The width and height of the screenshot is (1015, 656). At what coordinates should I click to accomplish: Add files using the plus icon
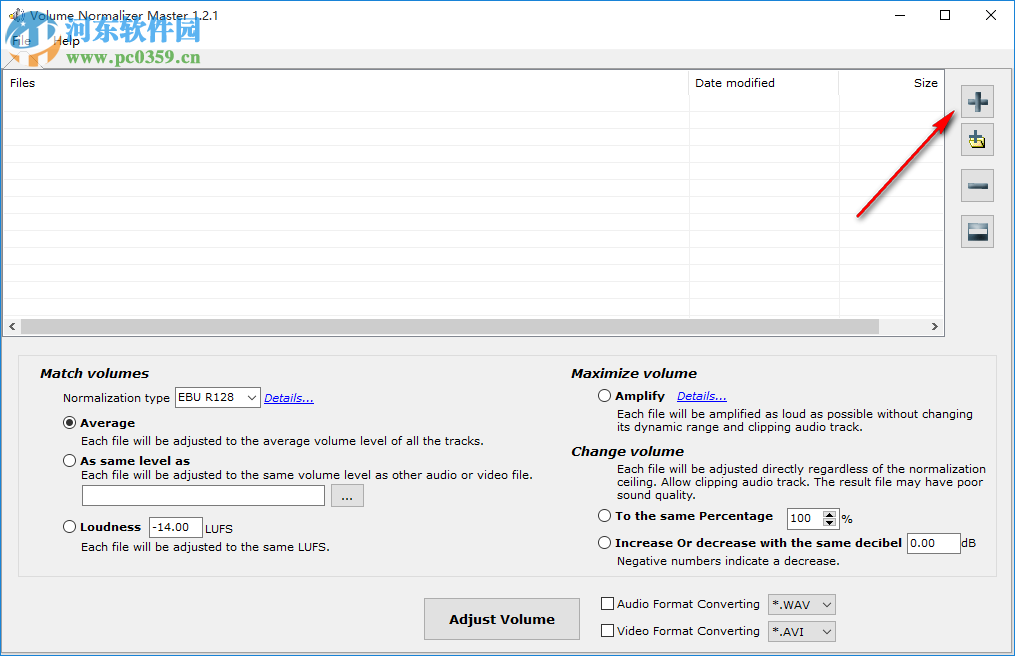point(977,101)
